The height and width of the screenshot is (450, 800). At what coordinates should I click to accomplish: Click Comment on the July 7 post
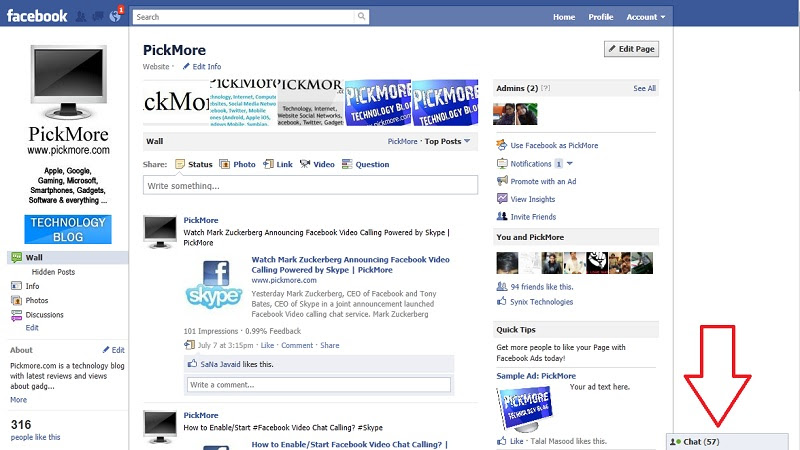297,345
